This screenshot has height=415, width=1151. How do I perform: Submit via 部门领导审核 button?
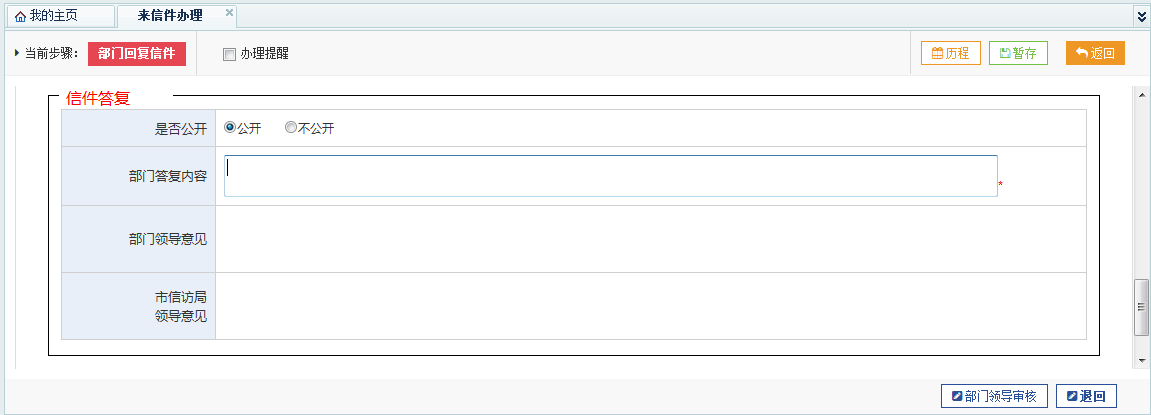pos(994,396)
